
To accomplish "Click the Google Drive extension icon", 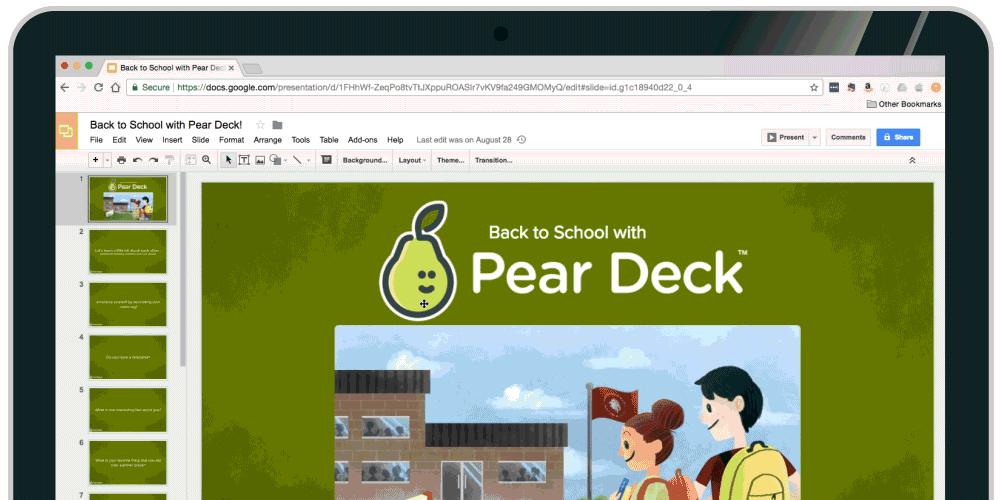I will [x=902, y=87].
